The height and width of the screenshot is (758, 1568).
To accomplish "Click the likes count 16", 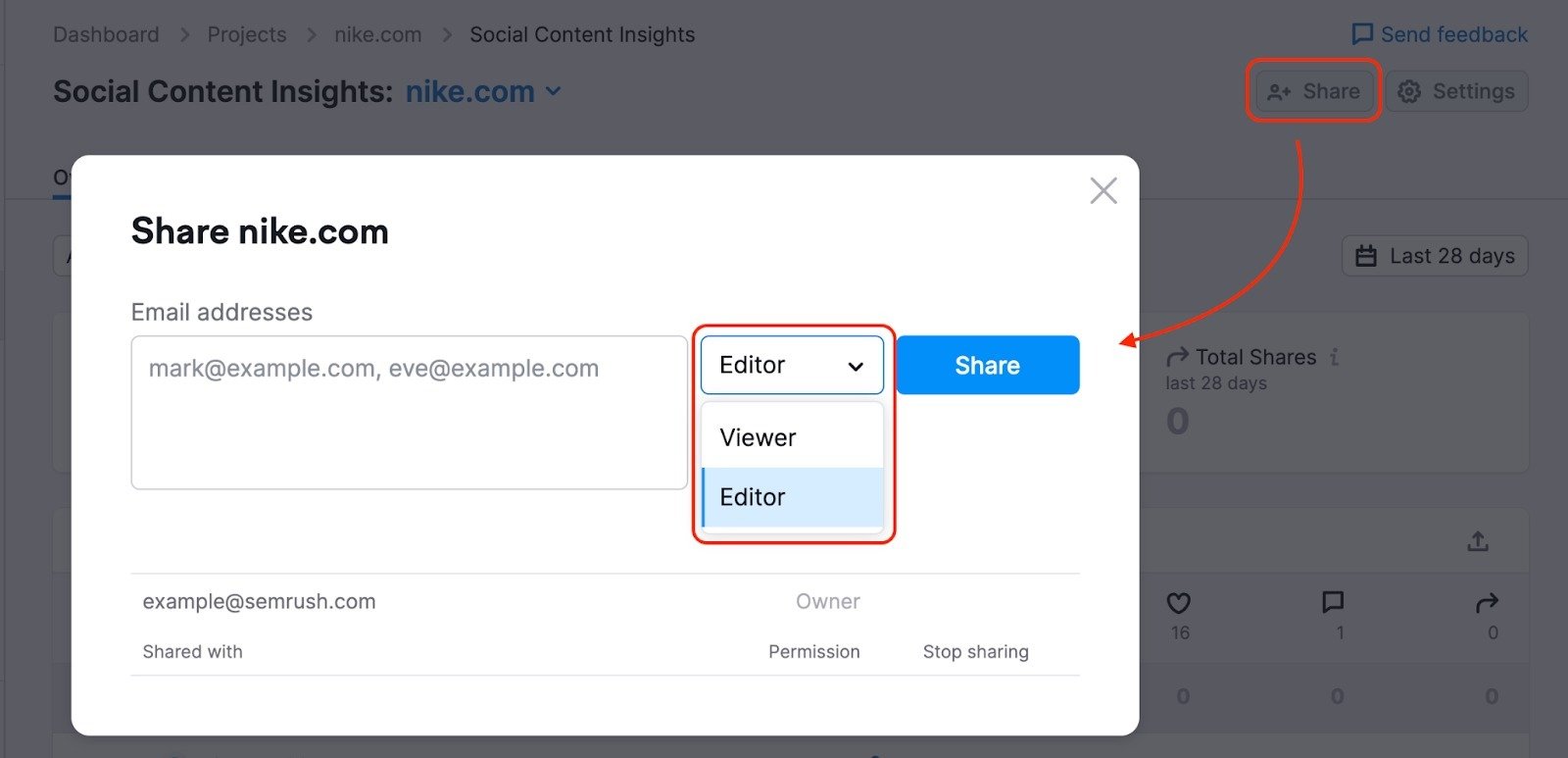I will coord(1180,632).
